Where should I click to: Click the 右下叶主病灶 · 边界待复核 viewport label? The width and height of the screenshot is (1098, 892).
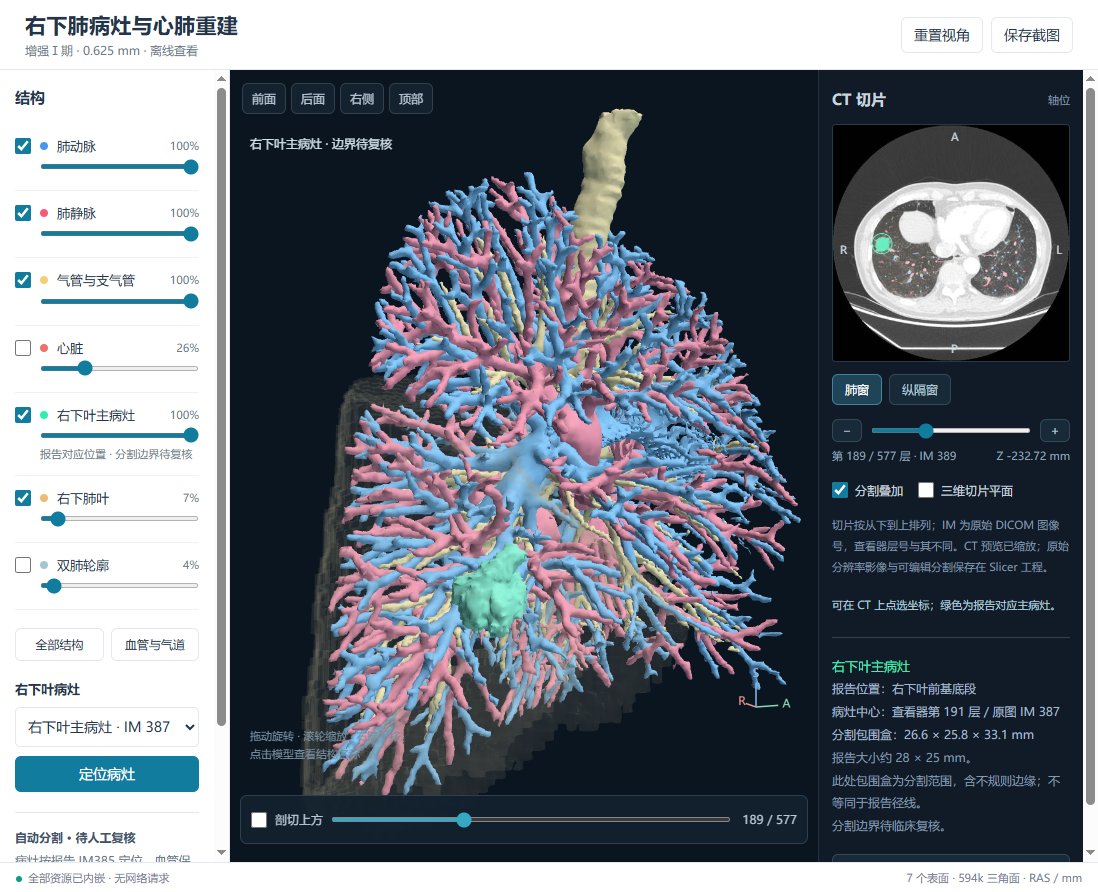tap(321, 144)
